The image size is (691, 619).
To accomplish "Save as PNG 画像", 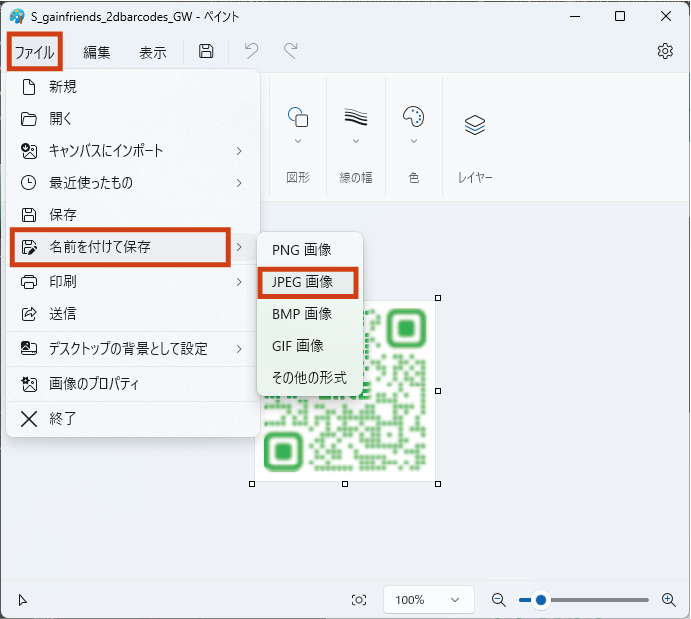I will click(x=309, y=250).
